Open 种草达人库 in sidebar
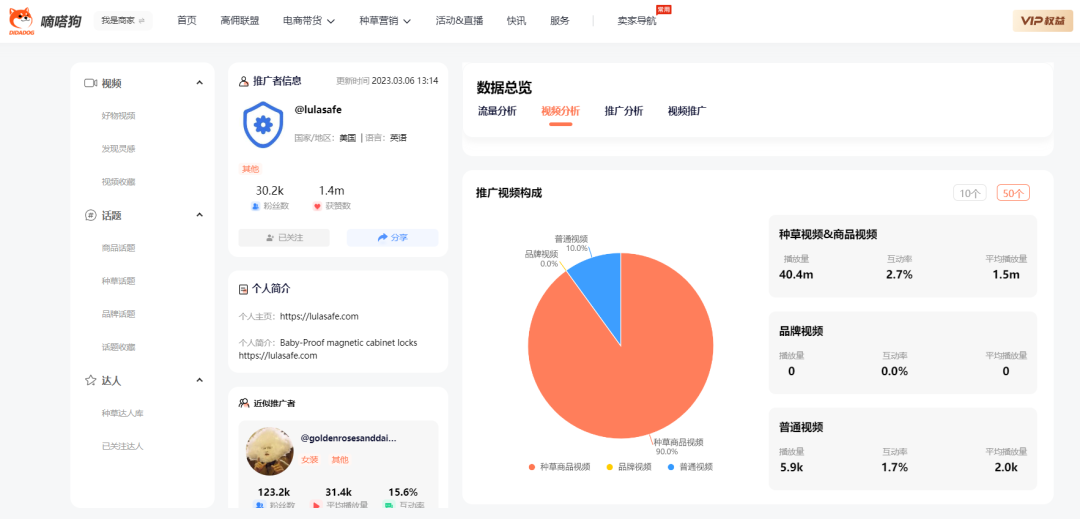This screenshot has width=1080, height=519. click(x=123, y=413)
